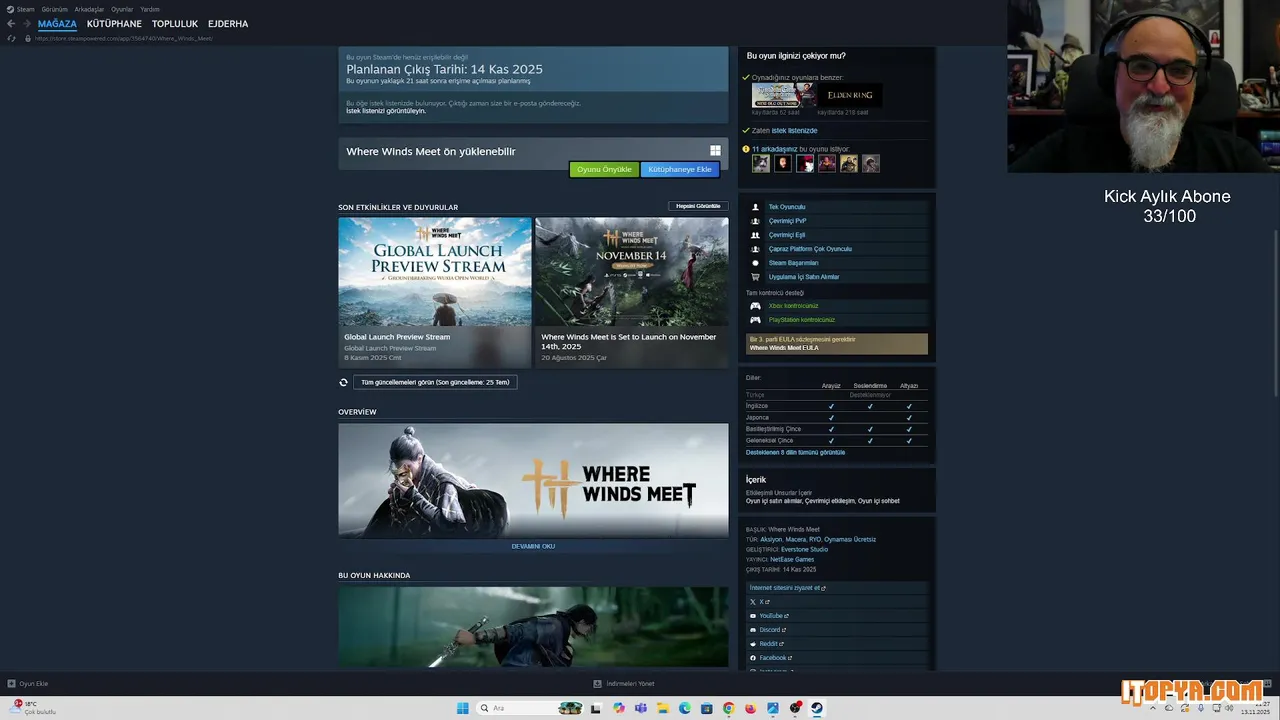
Task: Click the Everstone Studio developer link
Action: [804, 549]
